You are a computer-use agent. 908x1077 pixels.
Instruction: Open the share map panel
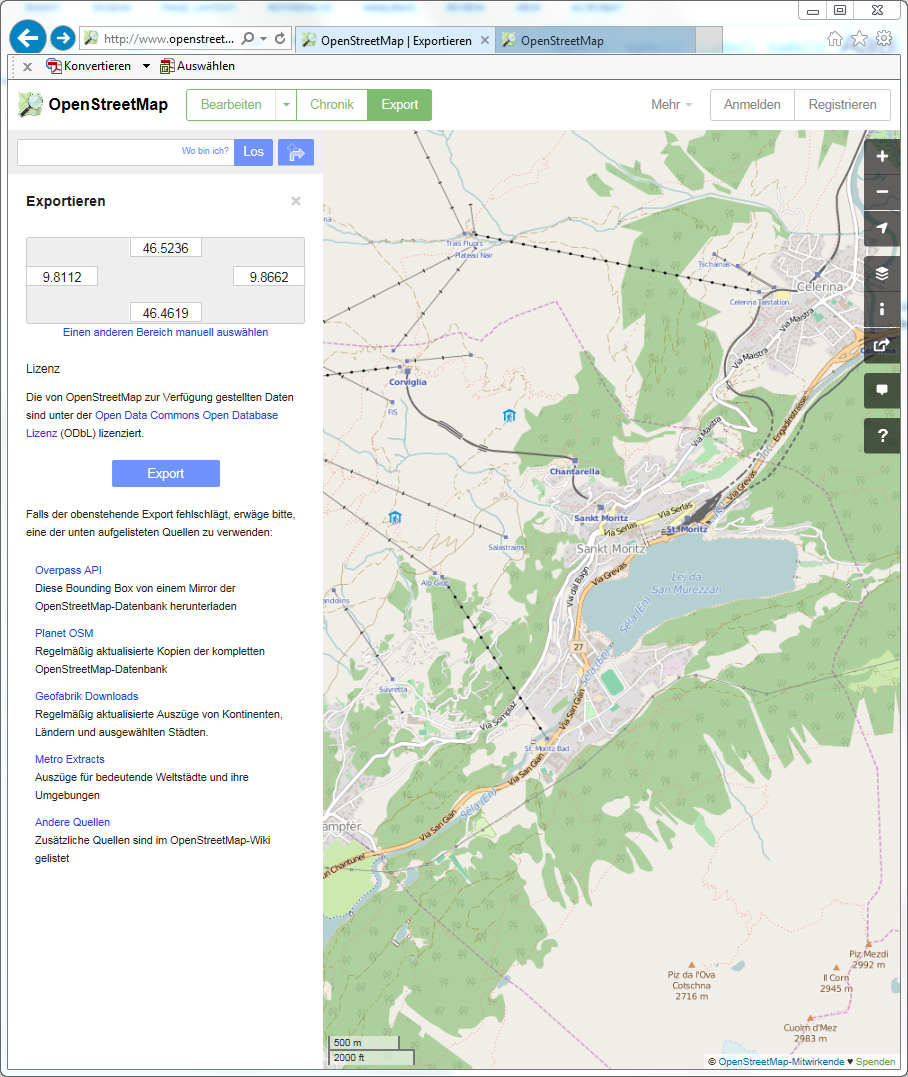pos(881,345)
